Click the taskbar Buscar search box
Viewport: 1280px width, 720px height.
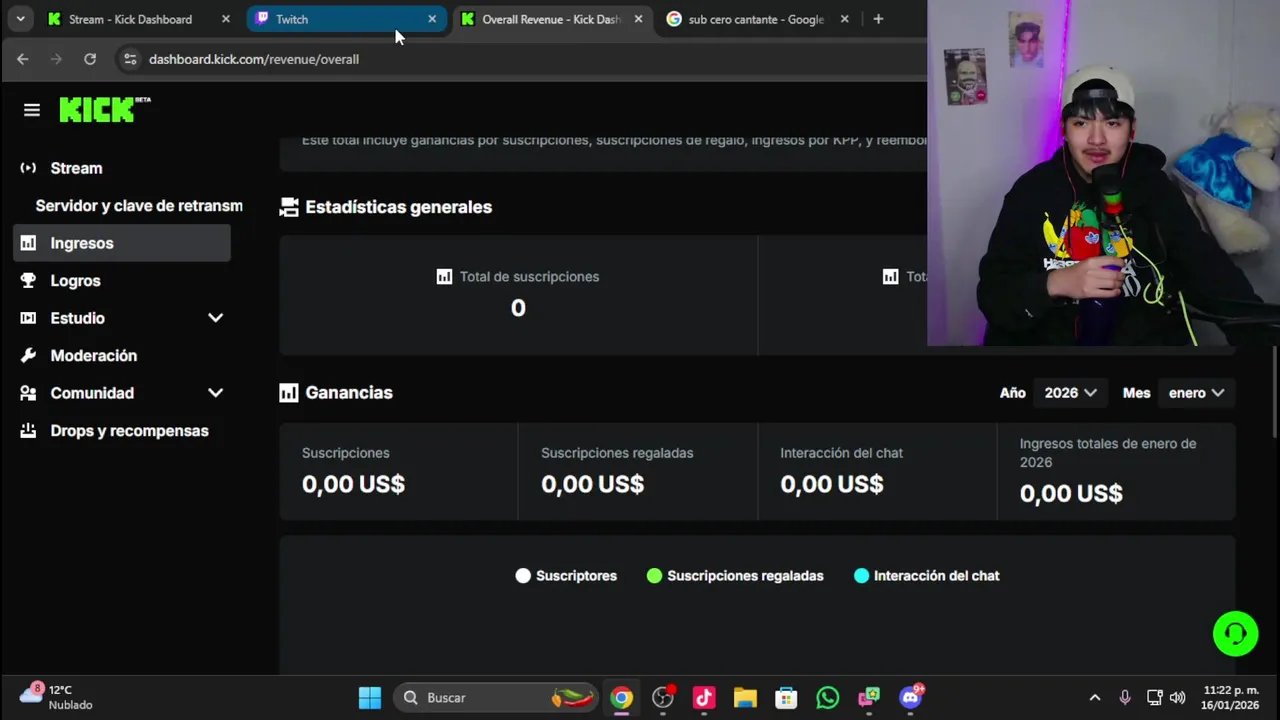(497, 698)
